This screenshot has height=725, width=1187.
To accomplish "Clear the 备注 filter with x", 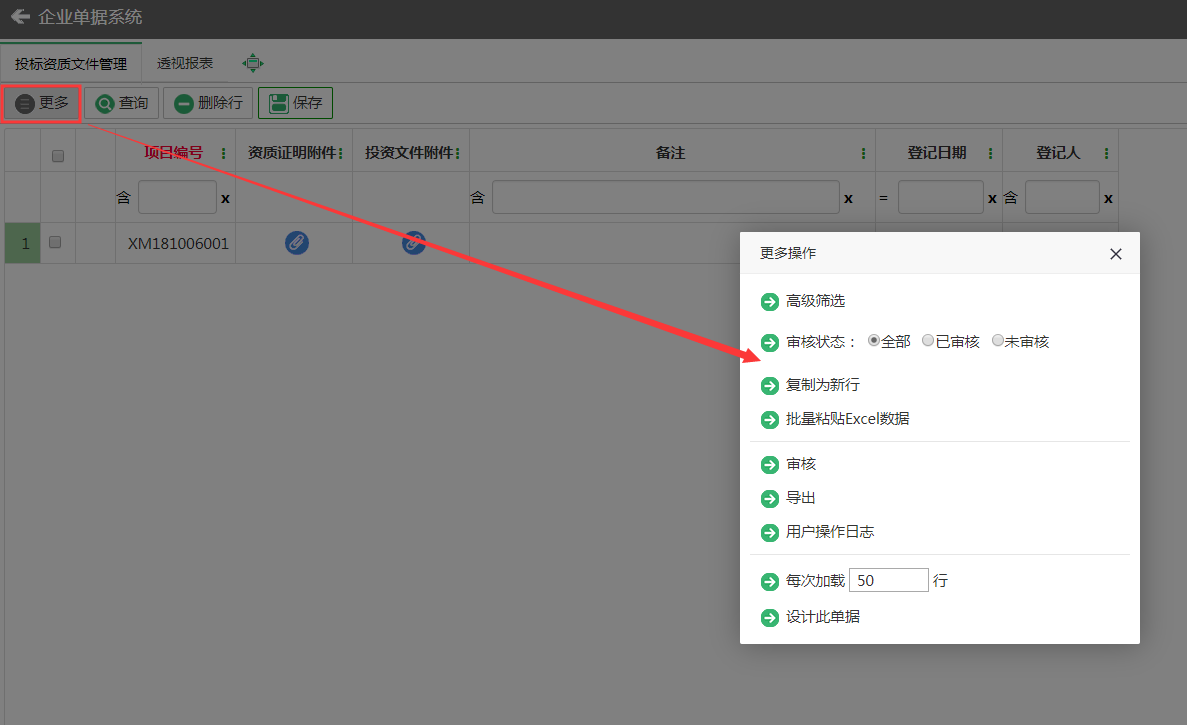I will coord(848,198).
